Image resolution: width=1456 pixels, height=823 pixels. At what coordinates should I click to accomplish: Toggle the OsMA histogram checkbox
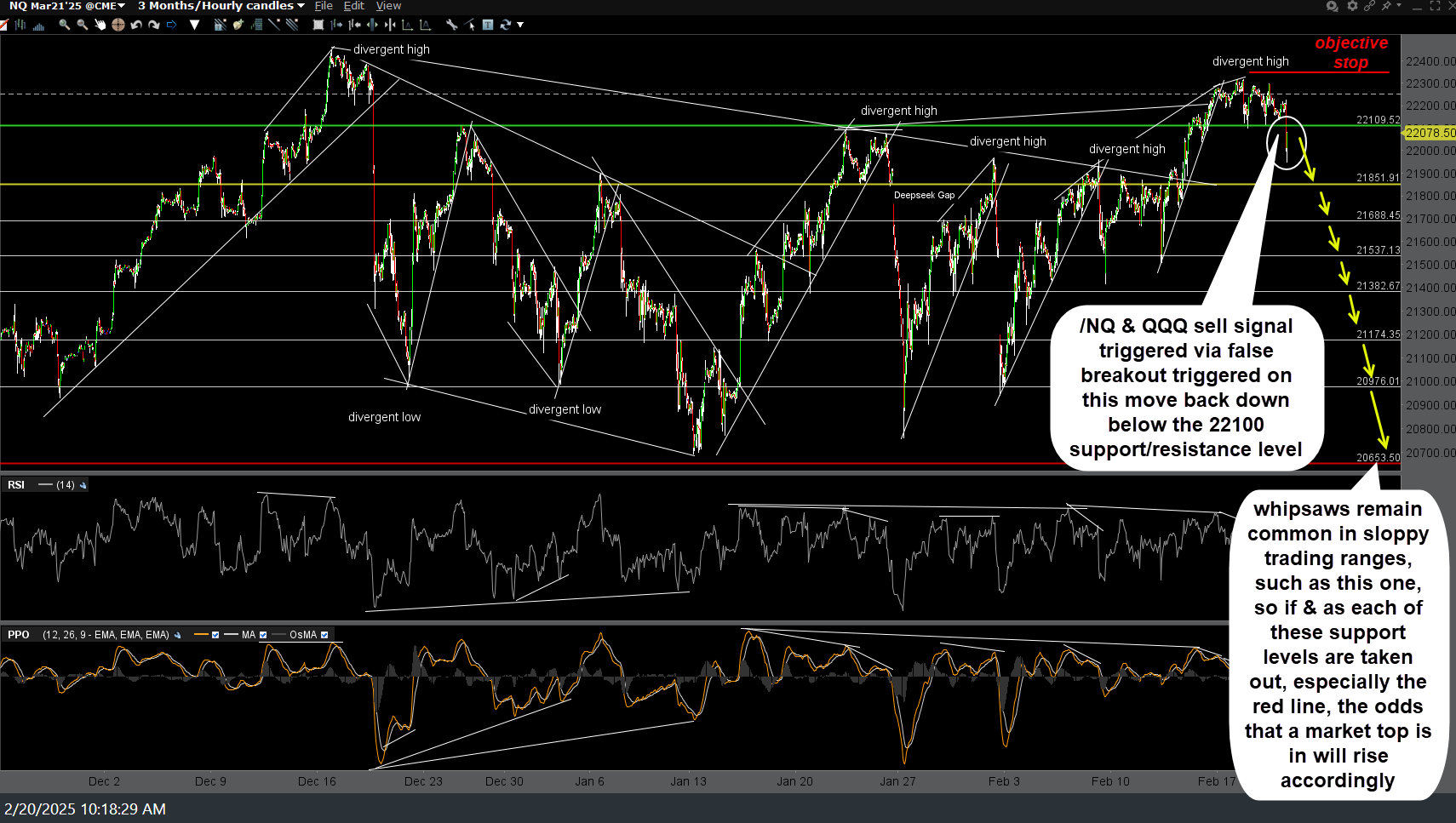tap(324, 635)
